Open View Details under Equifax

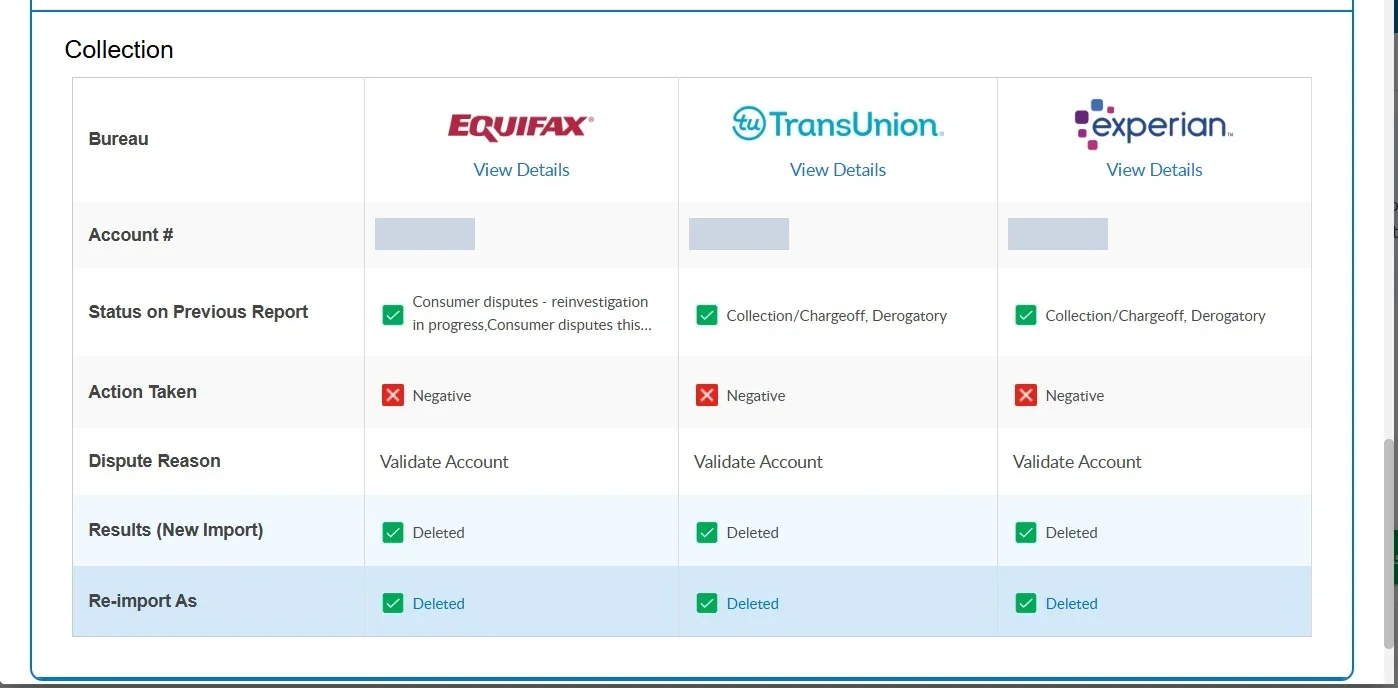coord(521,170)
